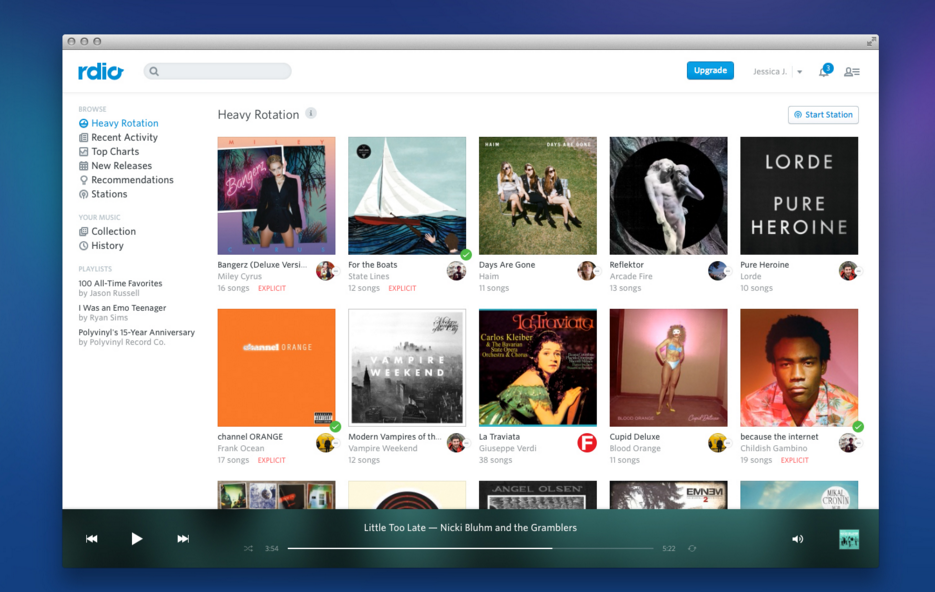Screen dimensions: 935x592
Task: Open Recommendations
Action: (x=126, y=180)
